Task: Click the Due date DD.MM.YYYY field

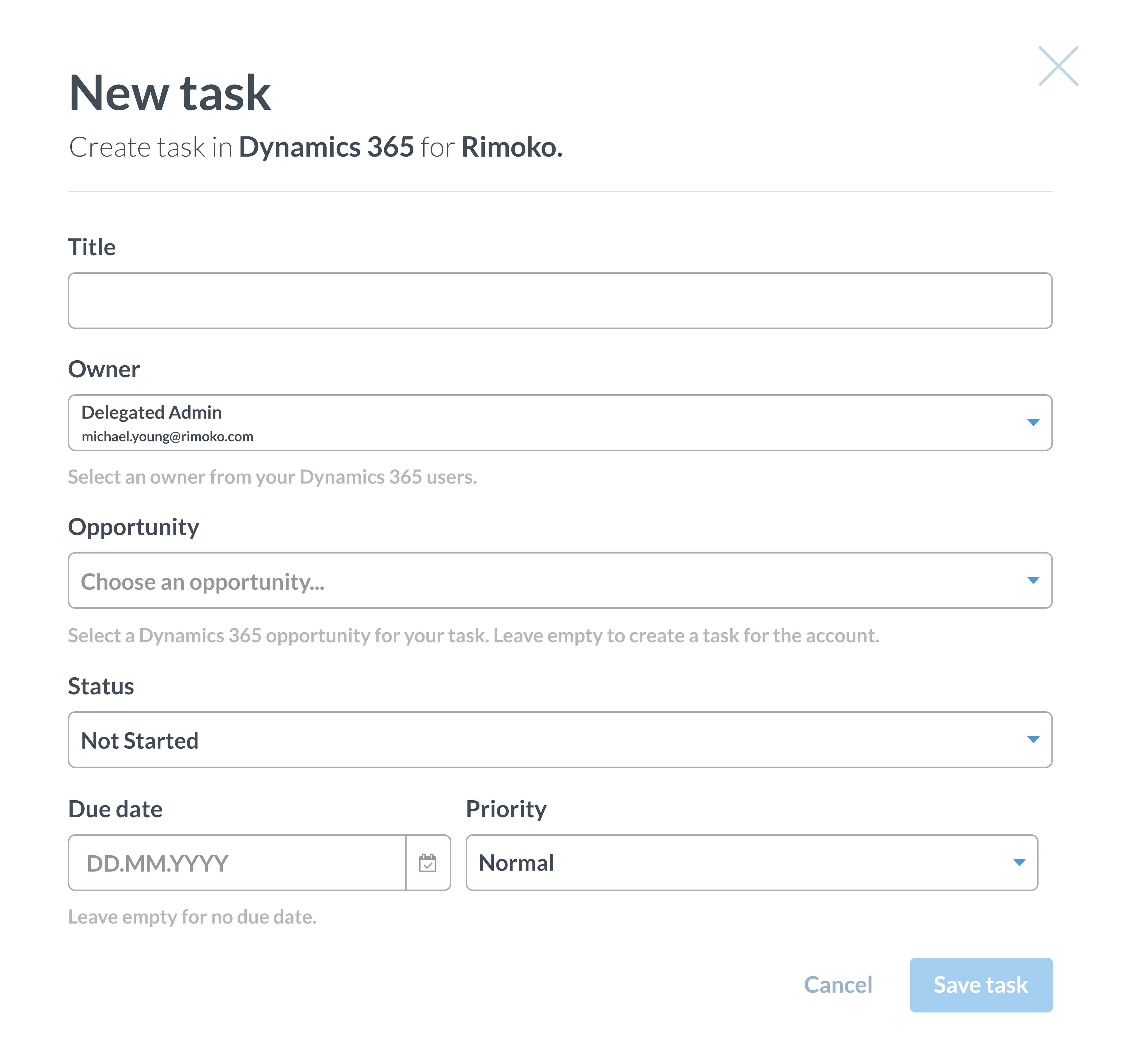Action: (x=237, y=863)
